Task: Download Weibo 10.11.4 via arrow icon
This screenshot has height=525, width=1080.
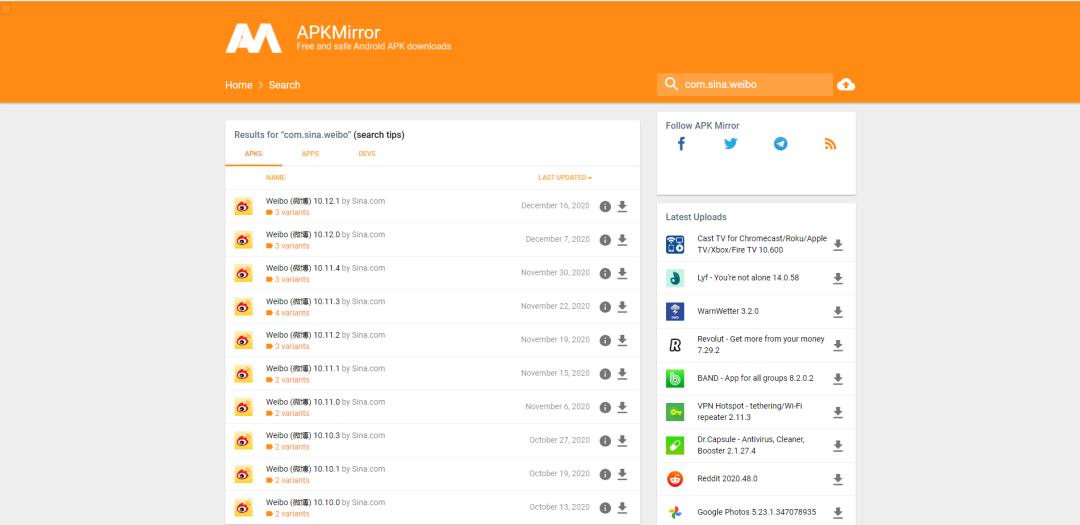Action: (623, 274)
